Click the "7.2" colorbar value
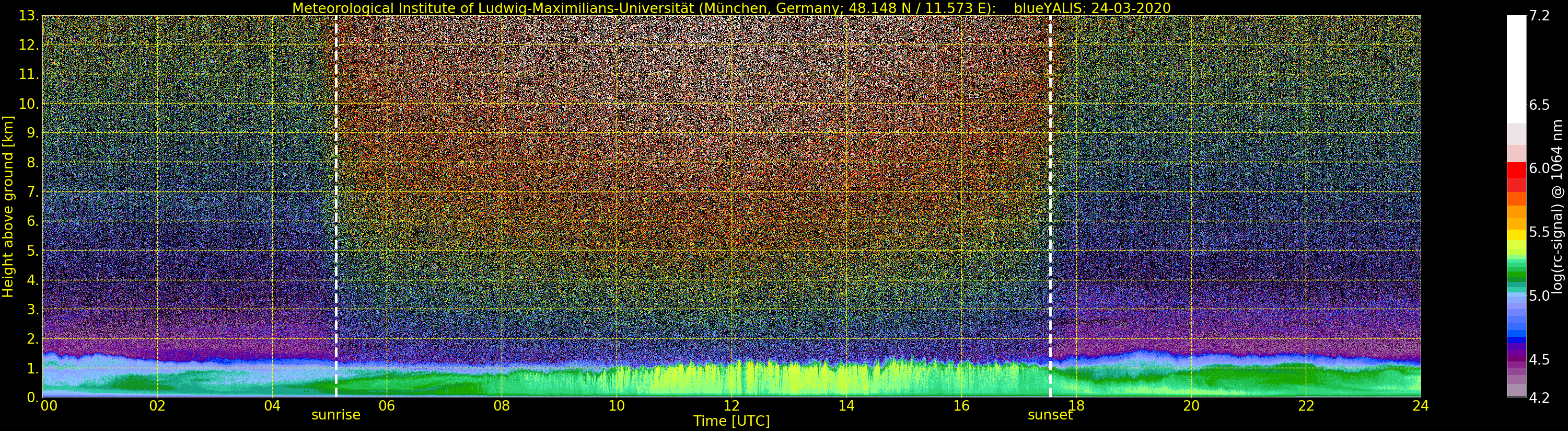This screenshot has width=1568, height=431. [1539, 16]
